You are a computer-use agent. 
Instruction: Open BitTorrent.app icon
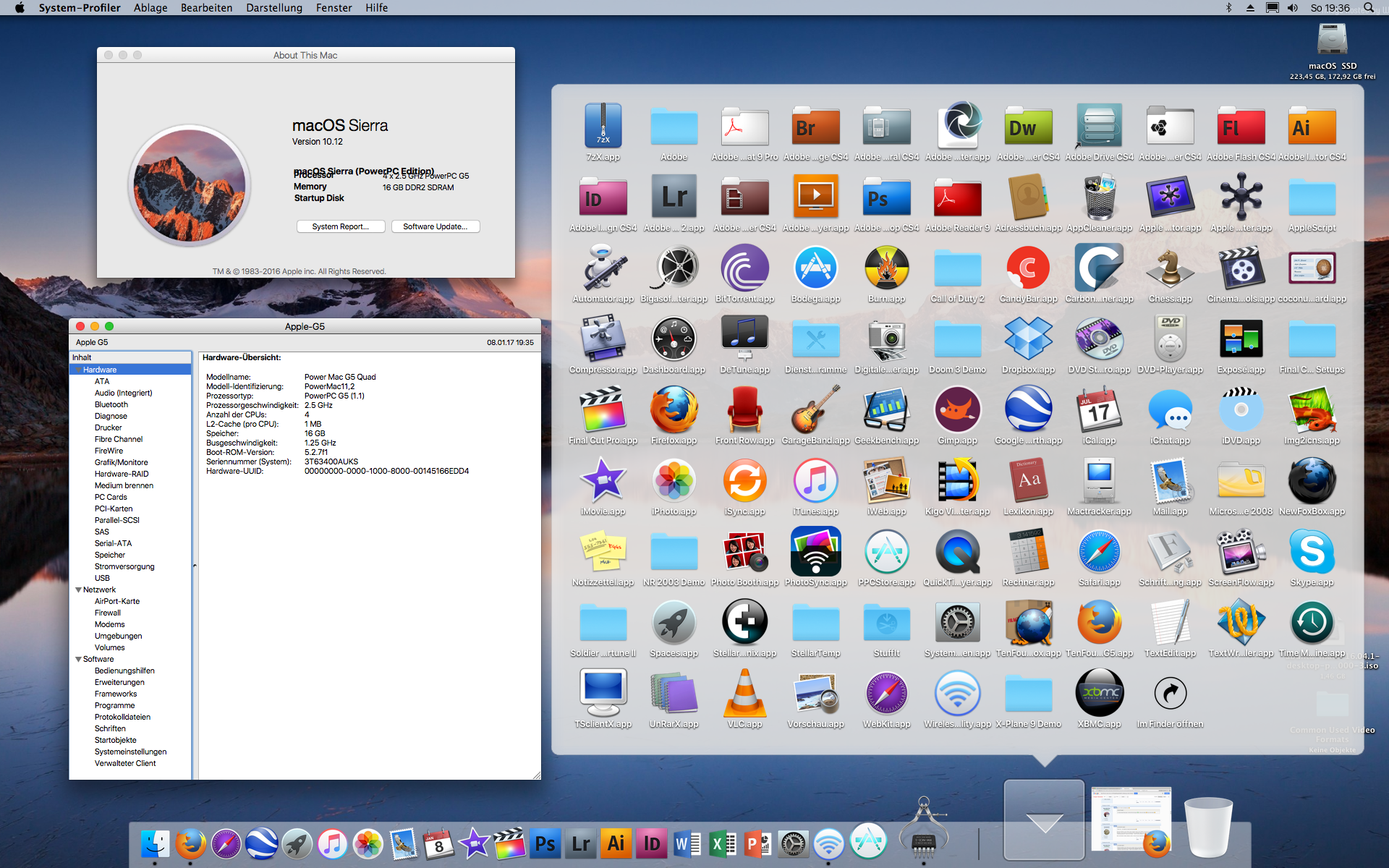[744, 268]
